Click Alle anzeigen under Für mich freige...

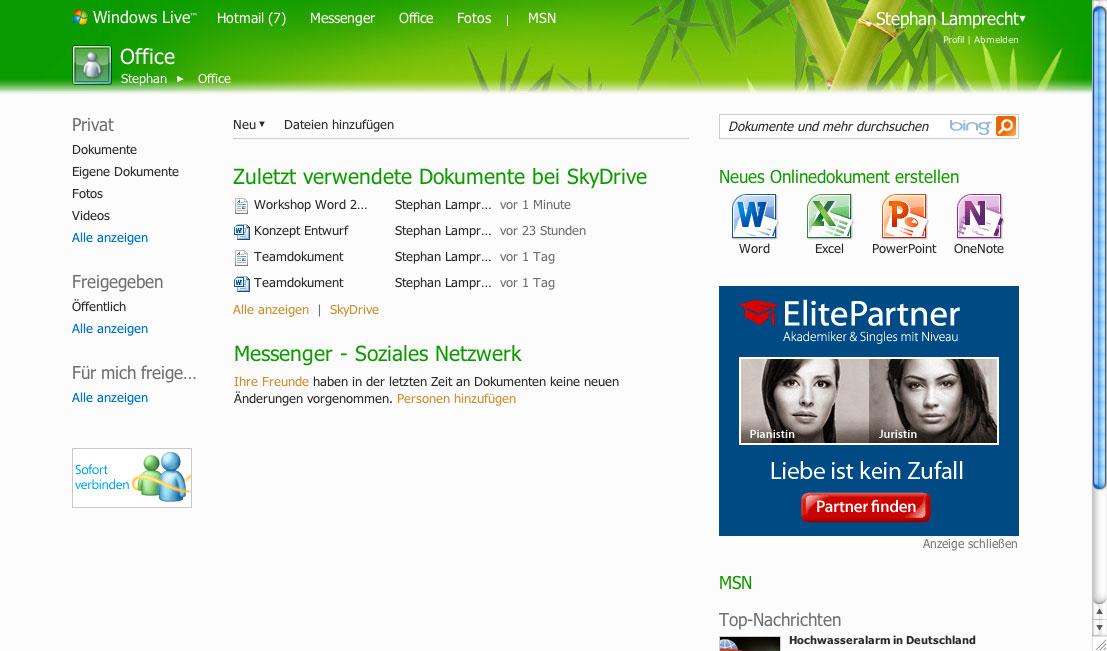coord(110,398)
